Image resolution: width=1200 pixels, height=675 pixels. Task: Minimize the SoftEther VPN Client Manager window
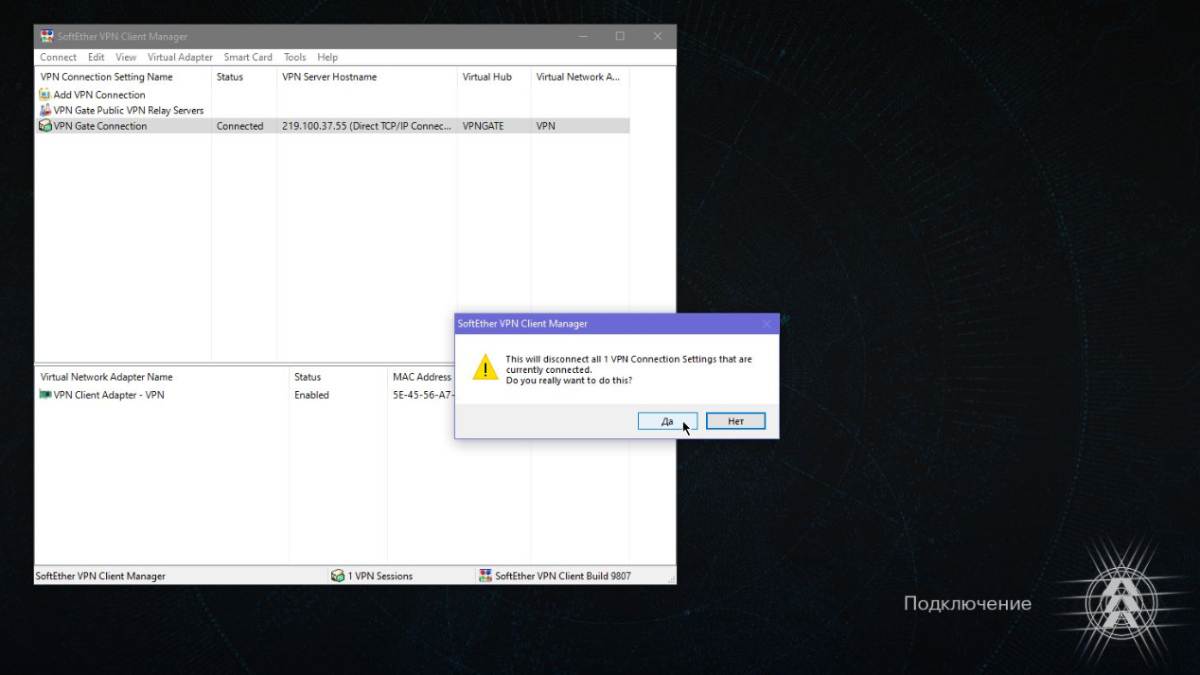point(582,36)
